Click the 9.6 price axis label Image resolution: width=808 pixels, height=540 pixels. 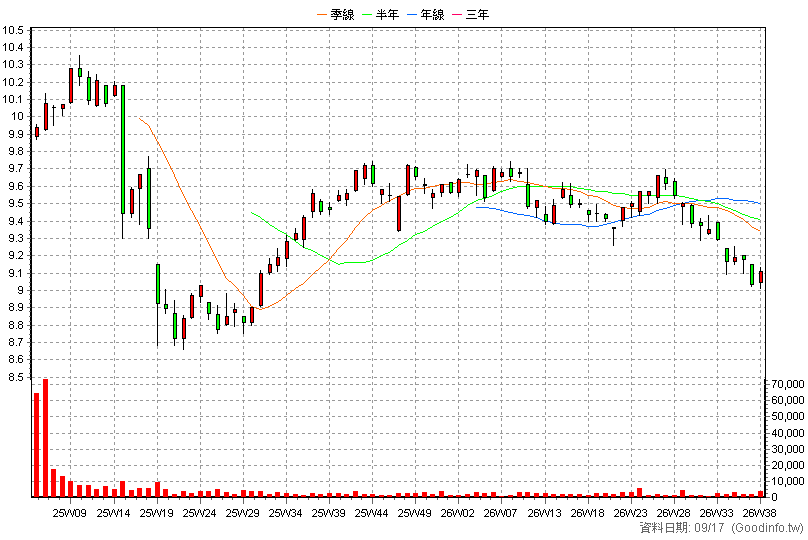click(16, 187)
